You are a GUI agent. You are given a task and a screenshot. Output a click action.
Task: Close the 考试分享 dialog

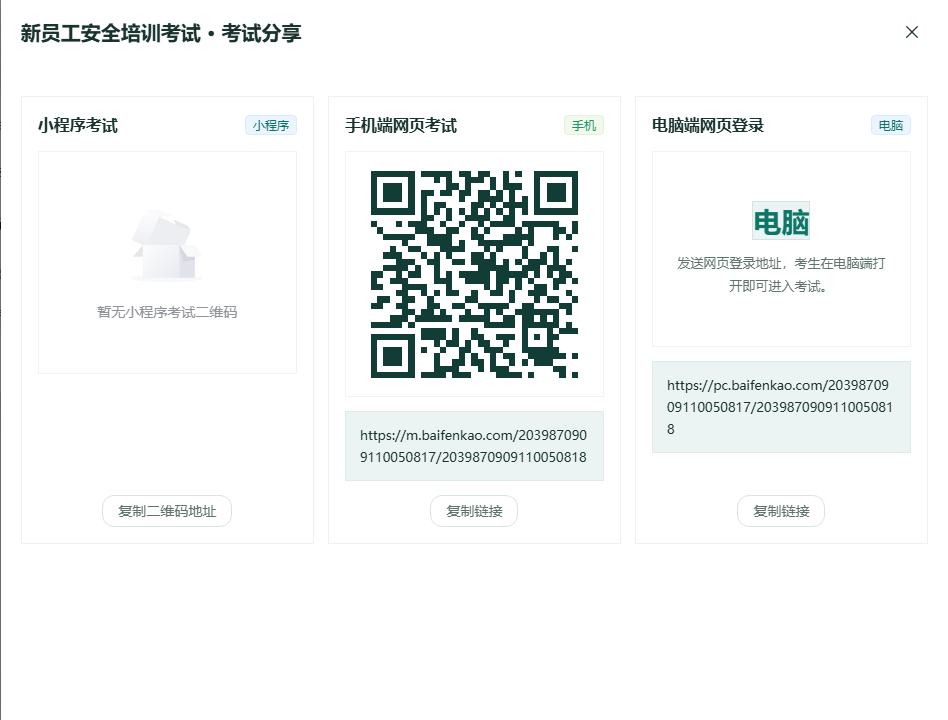tap(912, 32)
